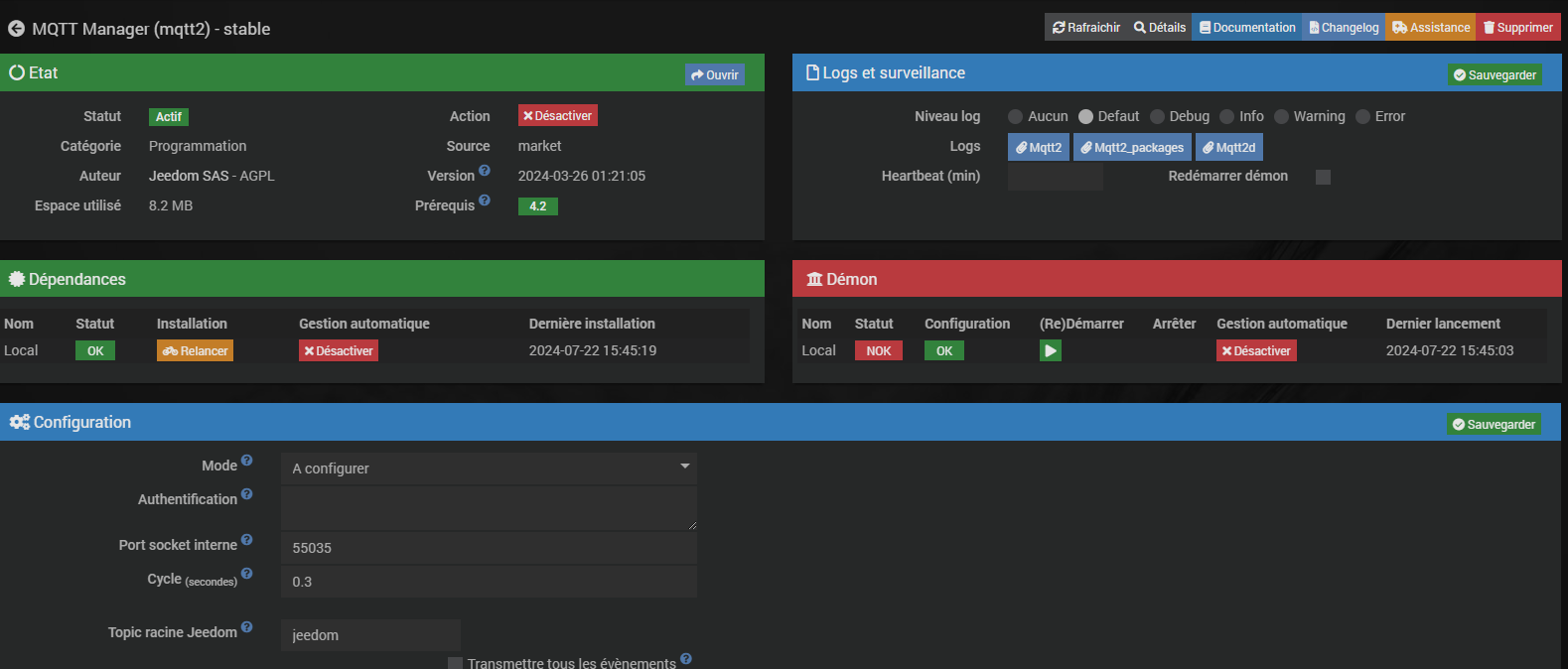Screen dimensions: 1568x669
Task: Click the market source value
Action: click(x=539, y=146)
